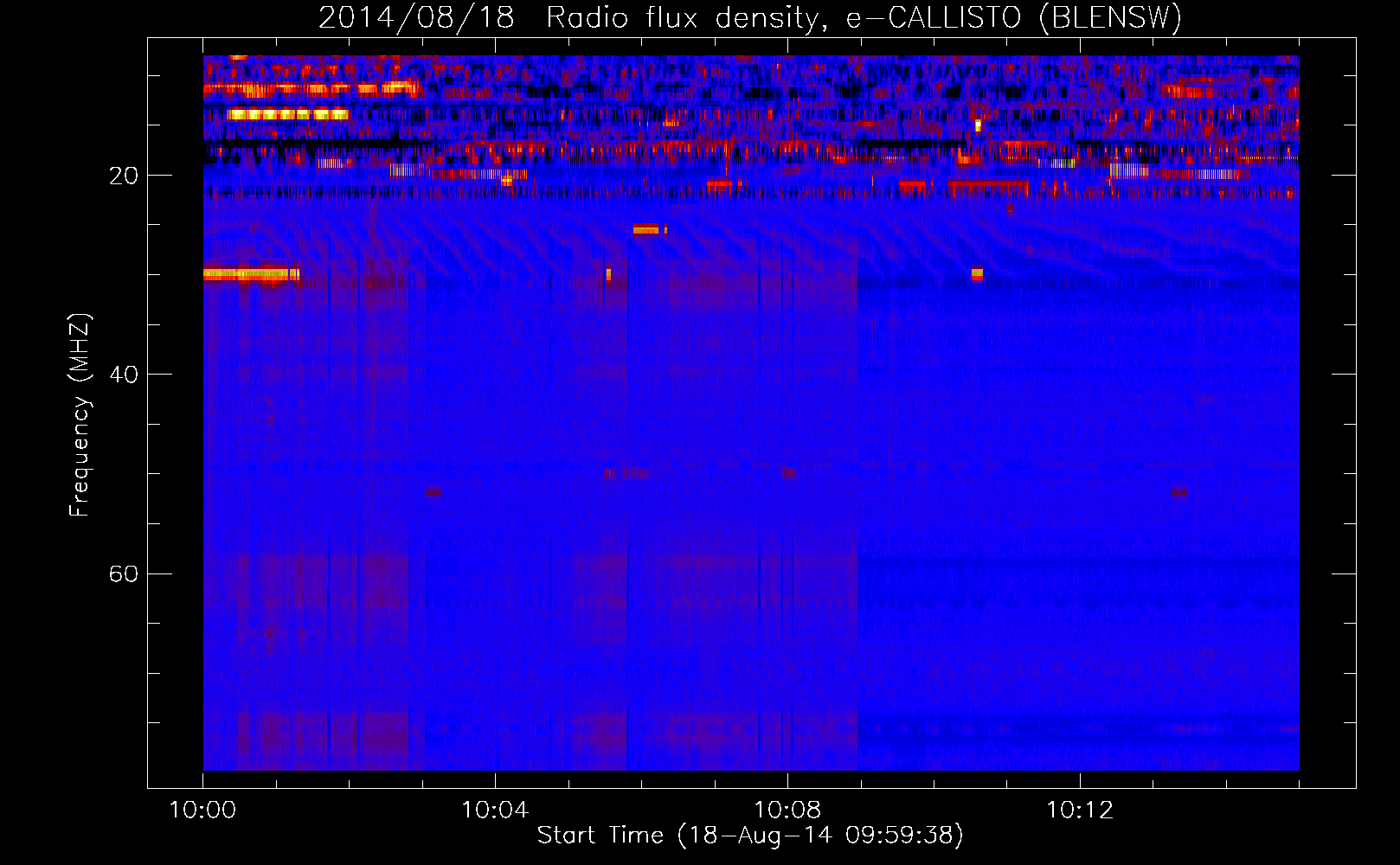Click the 60 MHz frequency tick label
1400x865 pixels.
[x=123, y=574]
